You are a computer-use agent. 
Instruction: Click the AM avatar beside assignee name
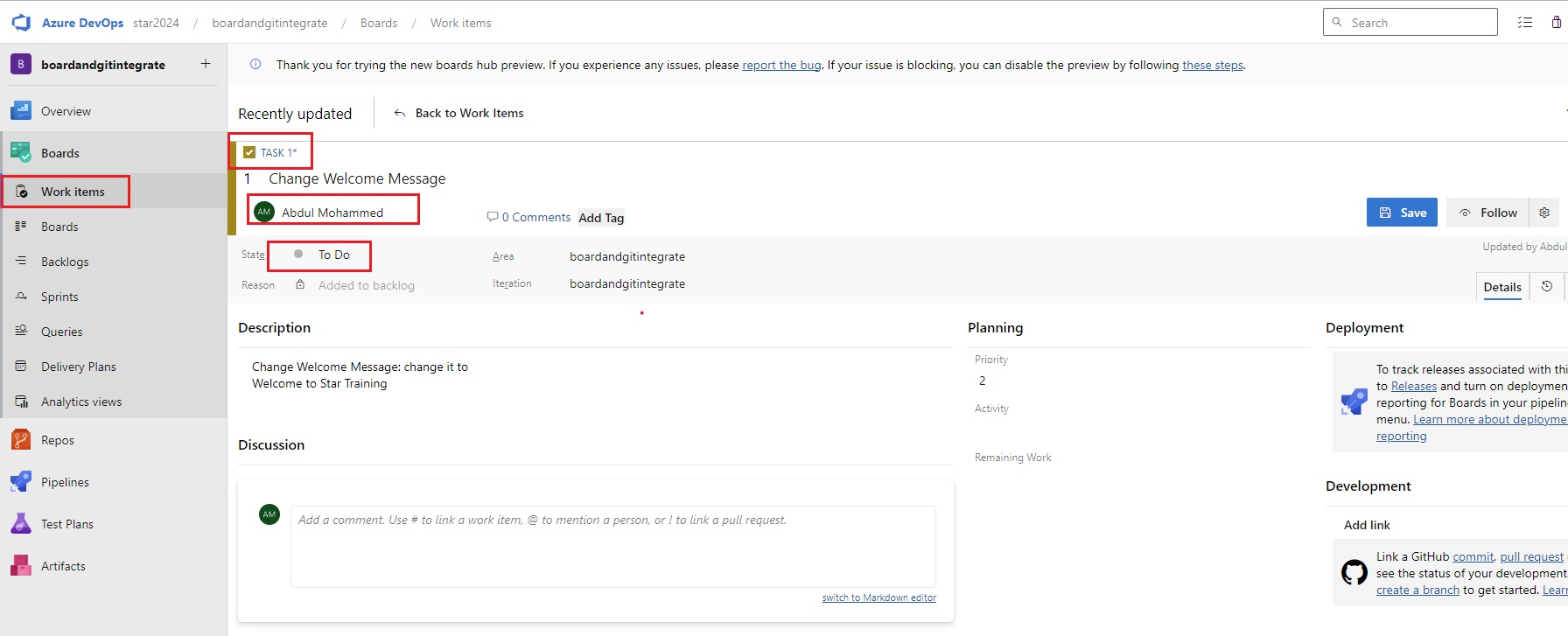264,212
